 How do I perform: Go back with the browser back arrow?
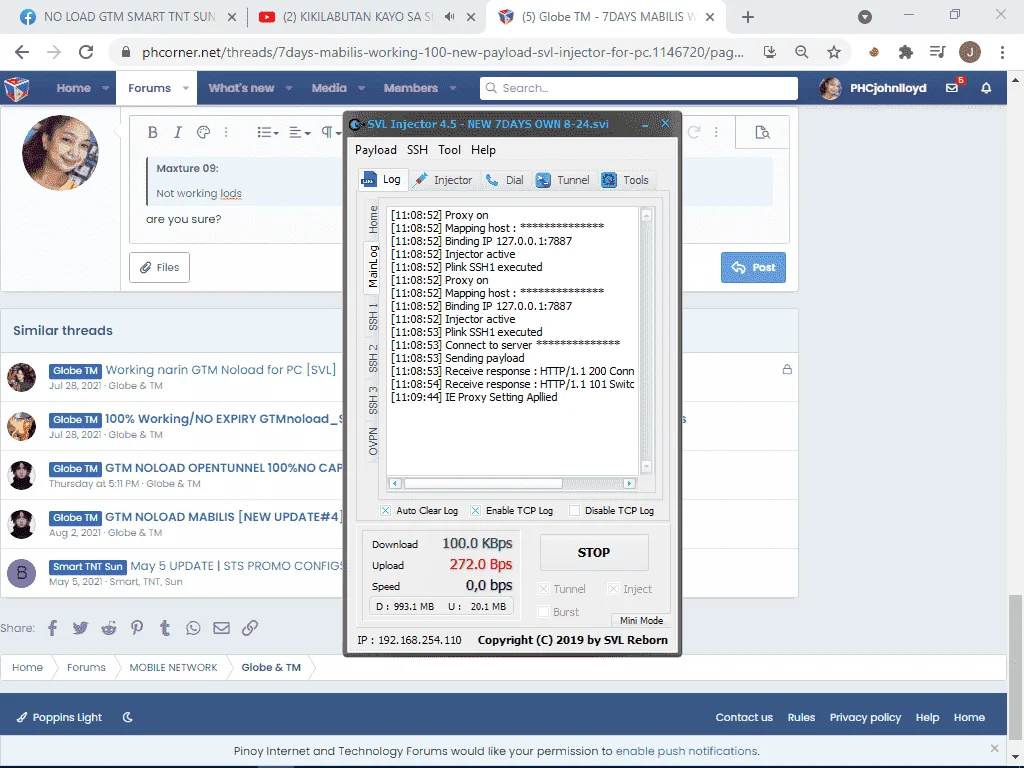pyautogui.click(x=22, y=52)
